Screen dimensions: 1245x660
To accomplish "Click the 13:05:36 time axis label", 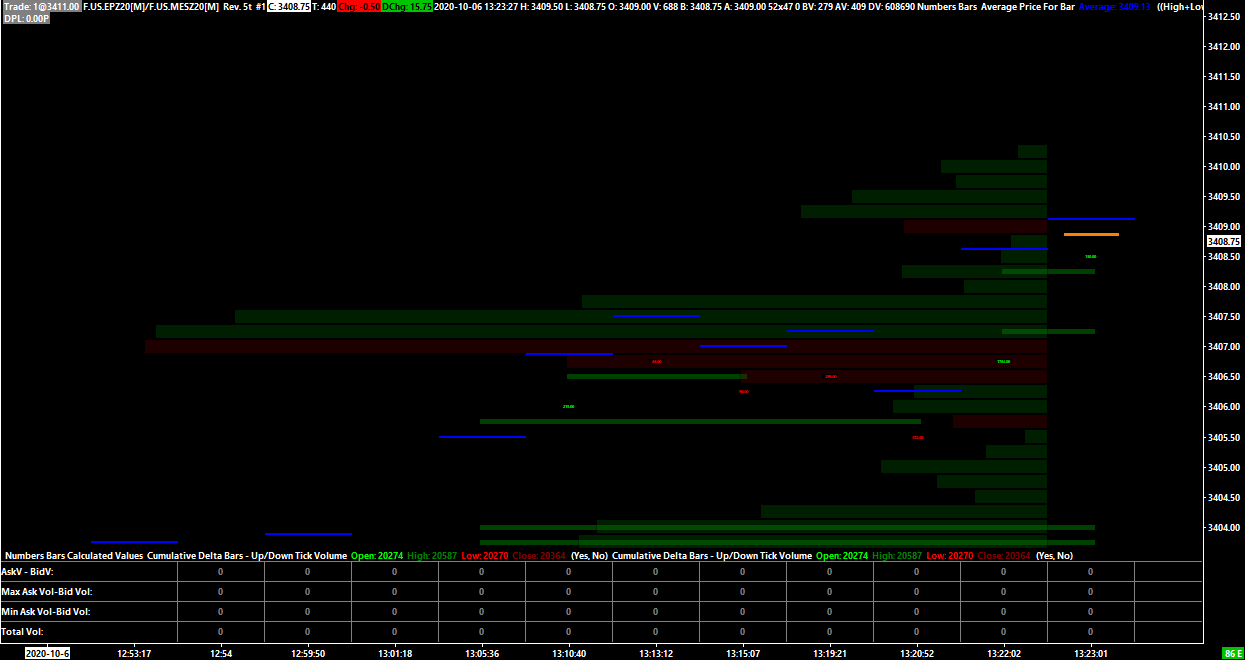I will coord(482,653).
